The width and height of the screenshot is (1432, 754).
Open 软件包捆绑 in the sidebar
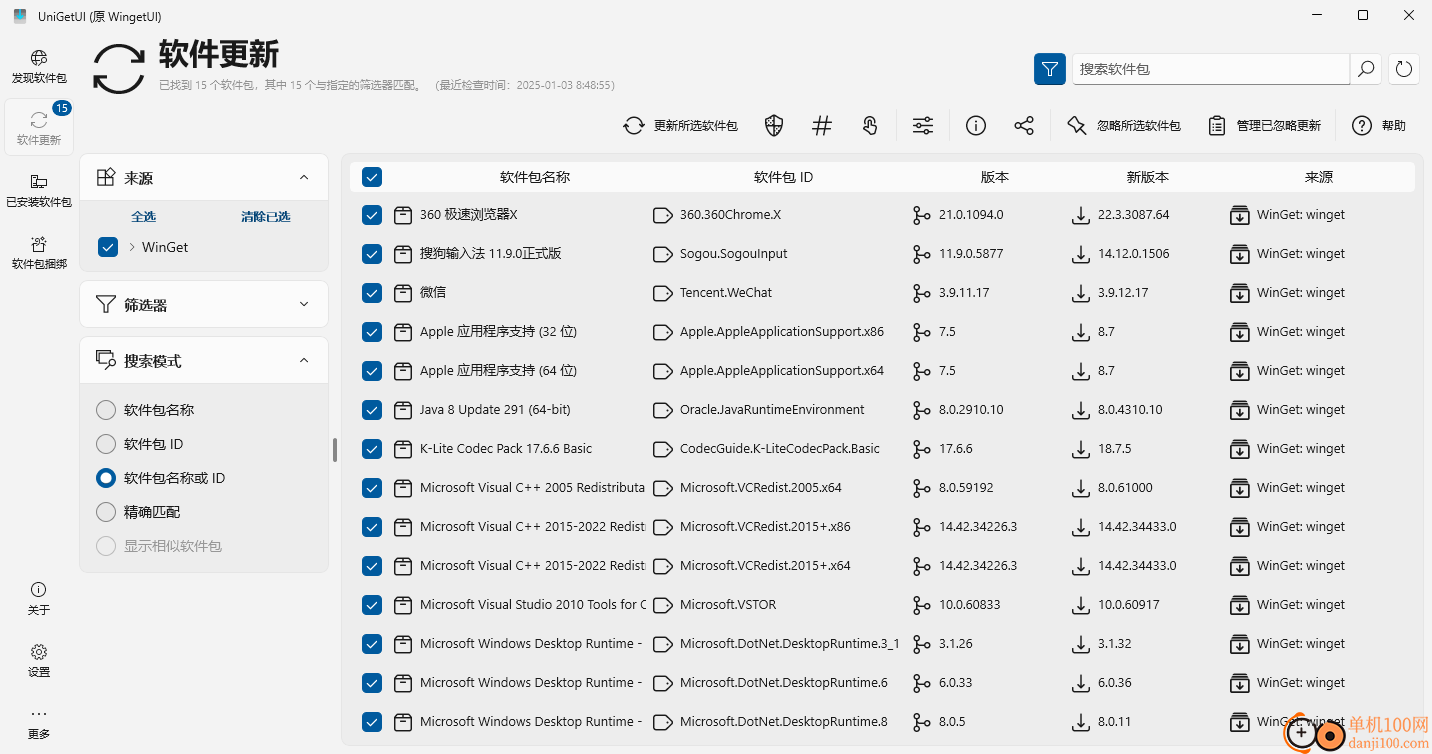tap(39, 253)
